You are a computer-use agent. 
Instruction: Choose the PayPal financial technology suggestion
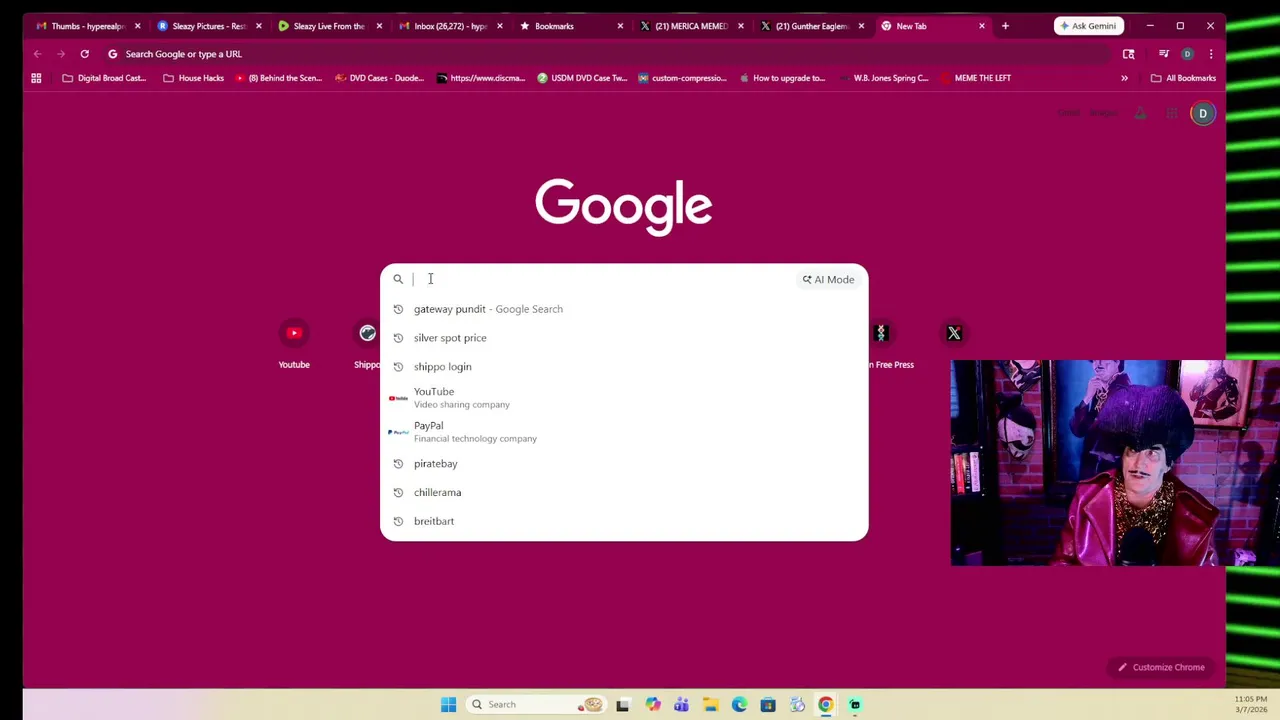[x=624, y=432]
